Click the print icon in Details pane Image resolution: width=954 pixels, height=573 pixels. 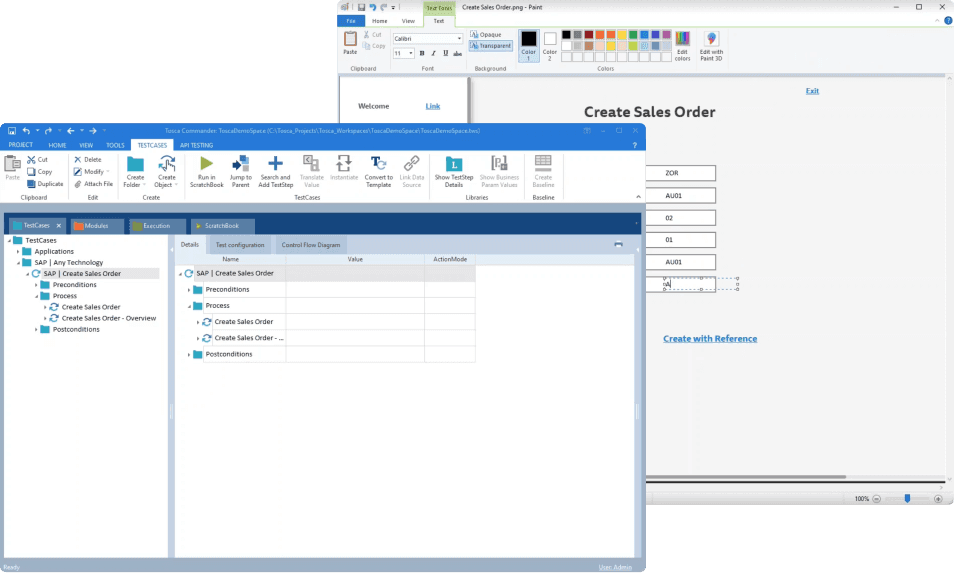click(618, 245)
